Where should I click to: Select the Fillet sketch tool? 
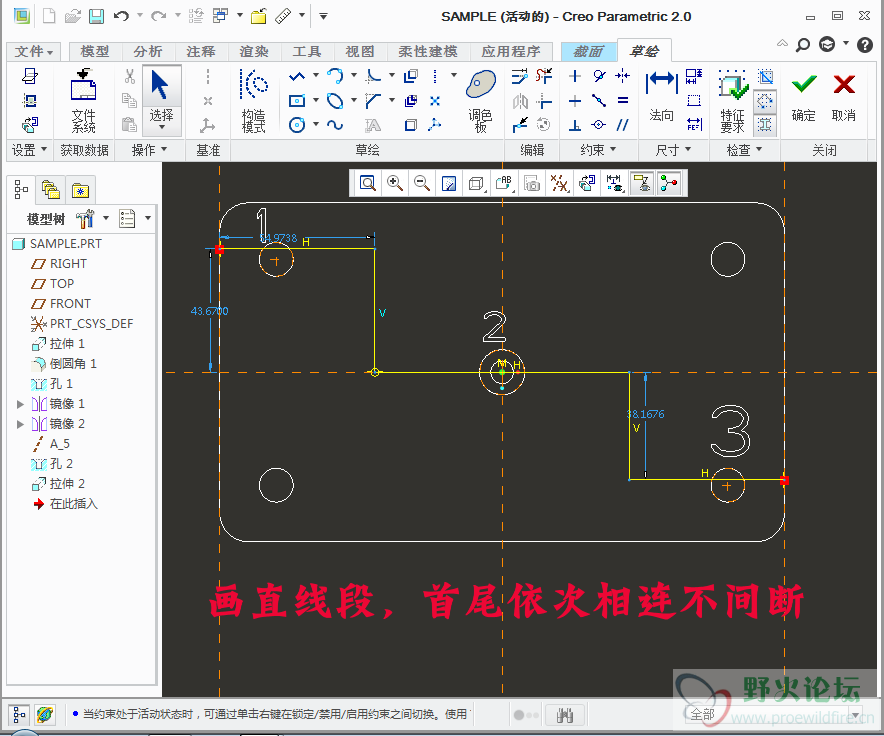point(373,76)
